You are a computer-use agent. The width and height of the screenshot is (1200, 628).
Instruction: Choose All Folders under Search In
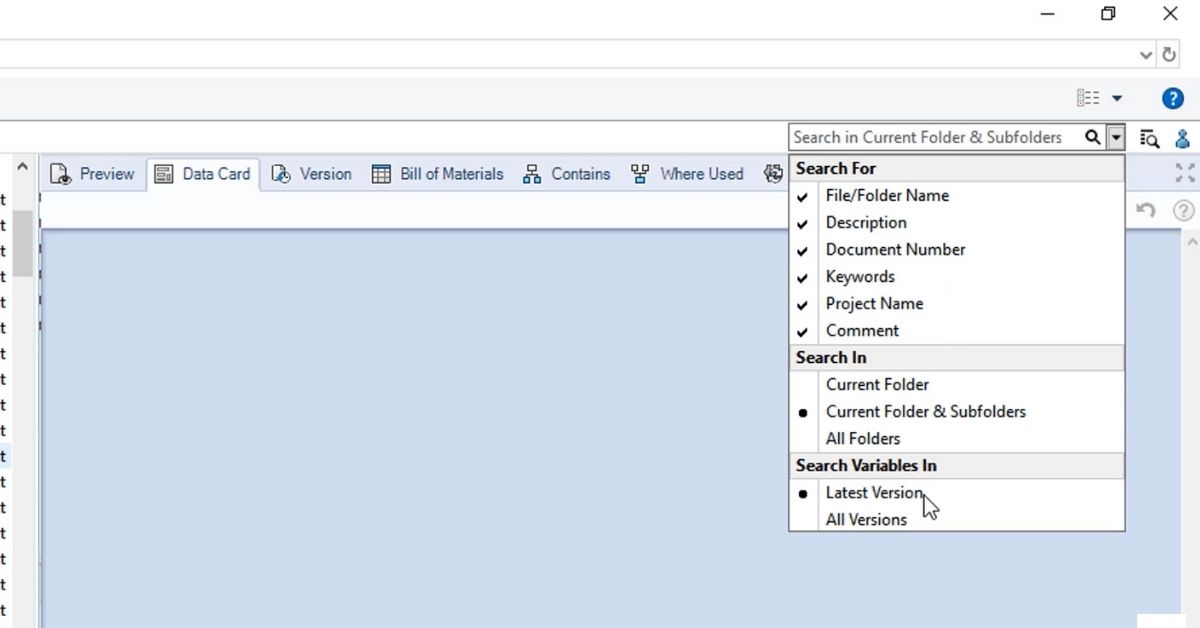coord(862,439)
